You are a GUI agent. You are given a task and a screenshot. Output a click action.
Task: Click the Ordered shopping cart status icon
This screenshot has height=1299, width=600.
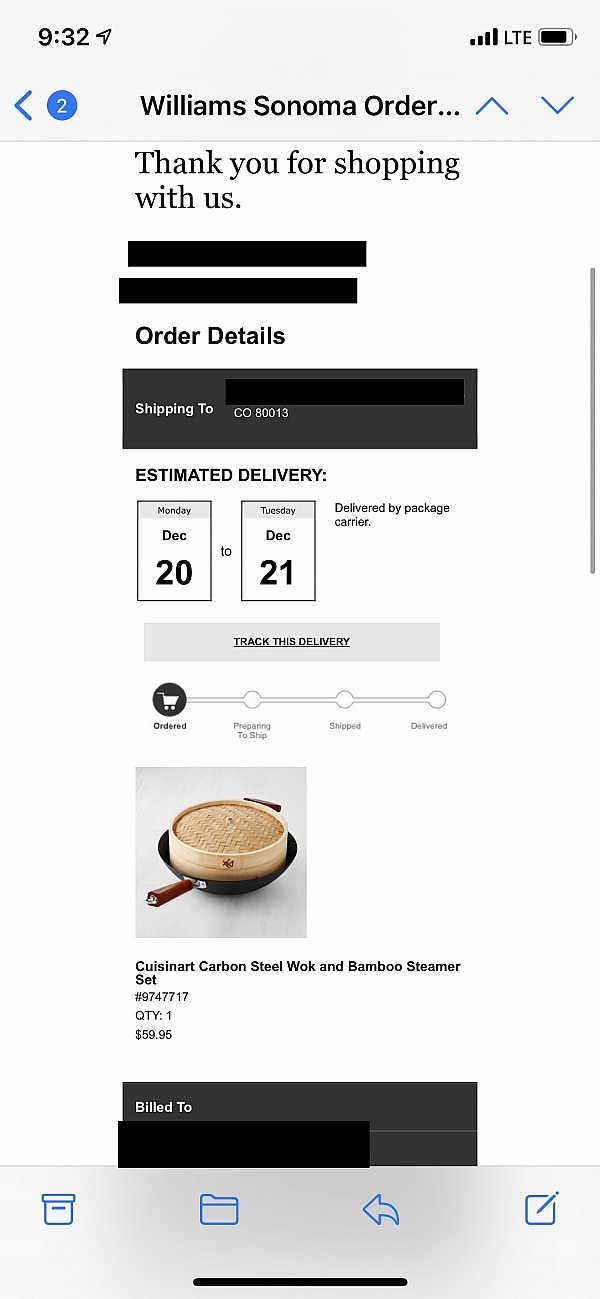click(170, 700)
